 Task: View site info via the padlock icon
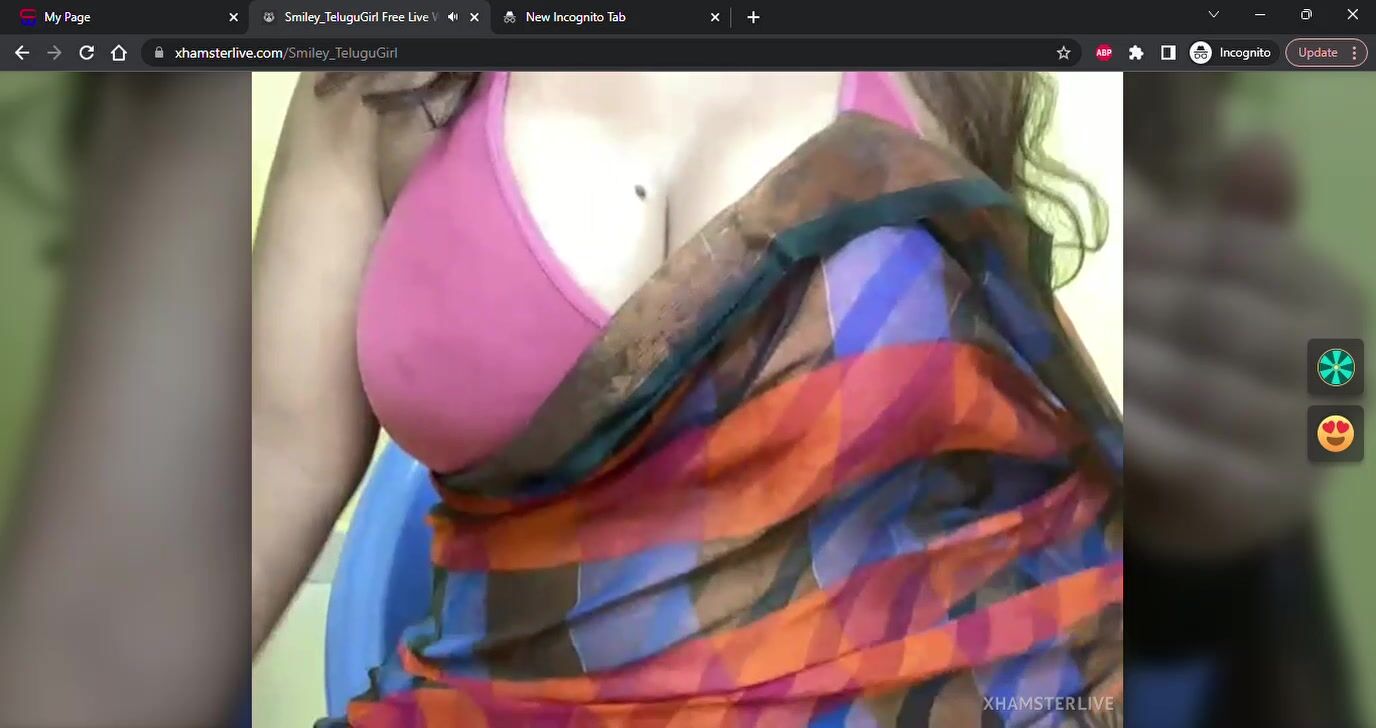[159, 53]
